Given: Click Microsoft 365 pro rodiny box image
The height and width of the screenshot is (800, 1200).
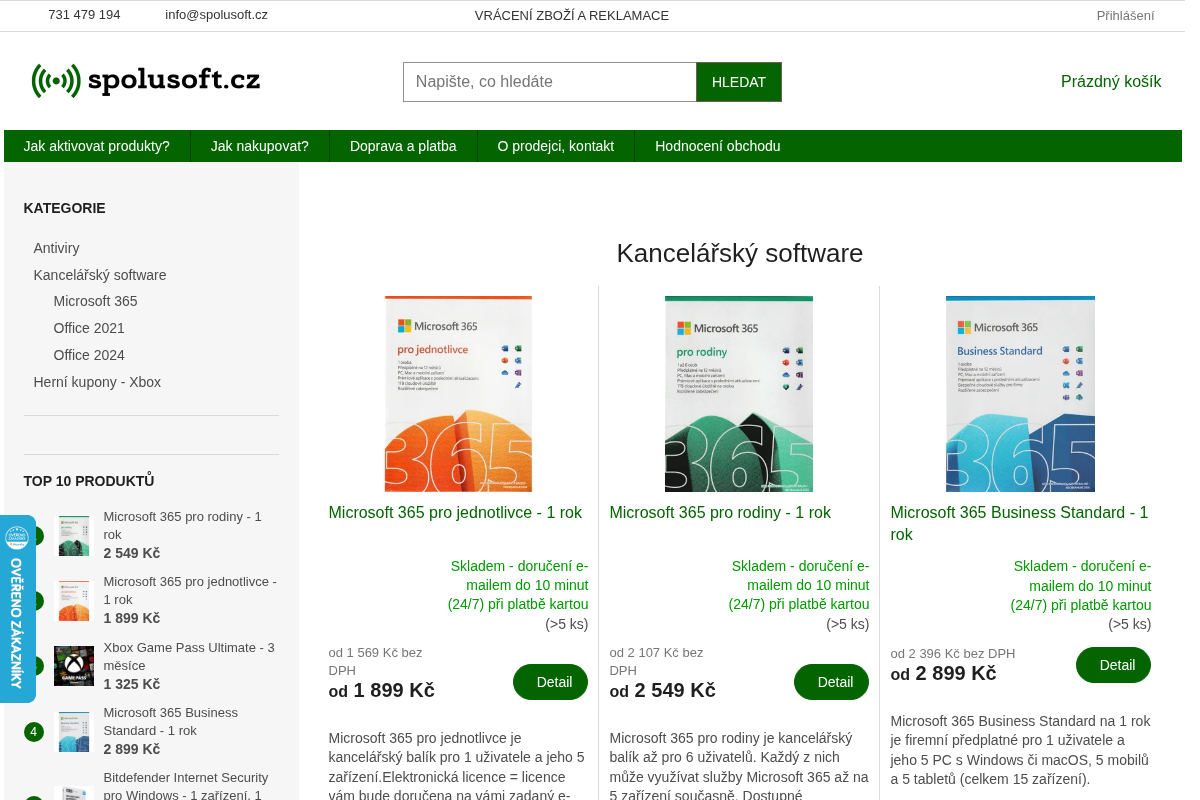Looking at the screenshot, I should 739,394.
